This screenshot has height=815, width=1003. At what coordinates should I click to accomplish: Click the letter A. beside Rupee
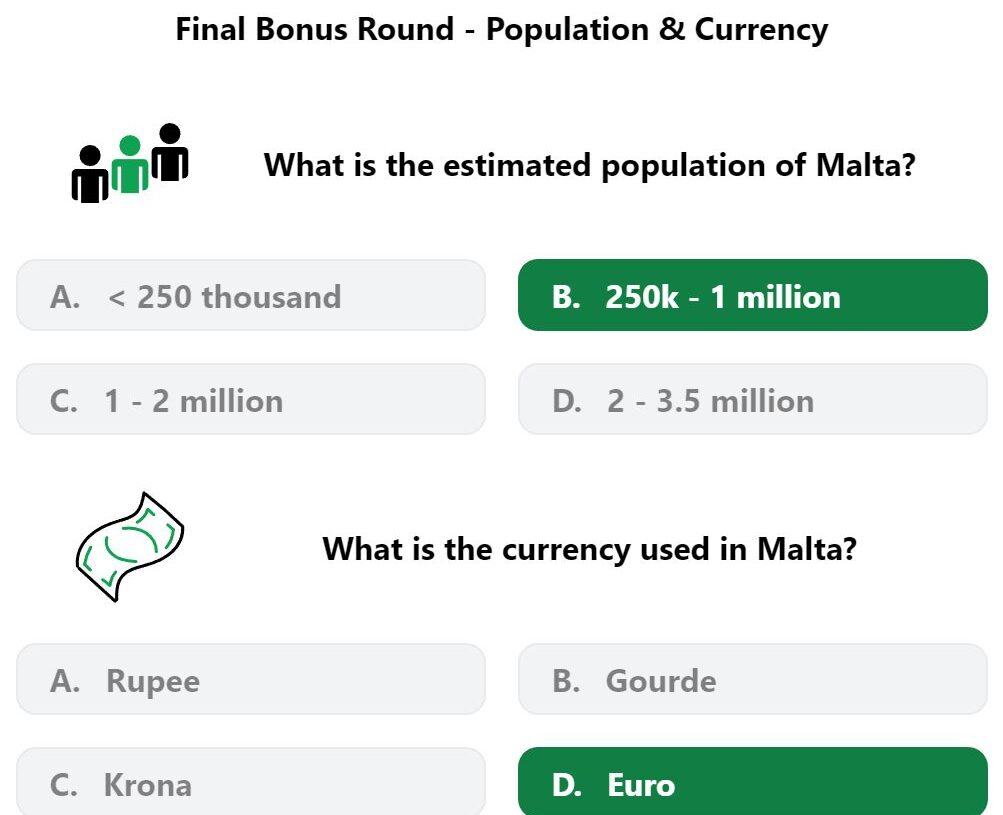(x=65, y=681)
